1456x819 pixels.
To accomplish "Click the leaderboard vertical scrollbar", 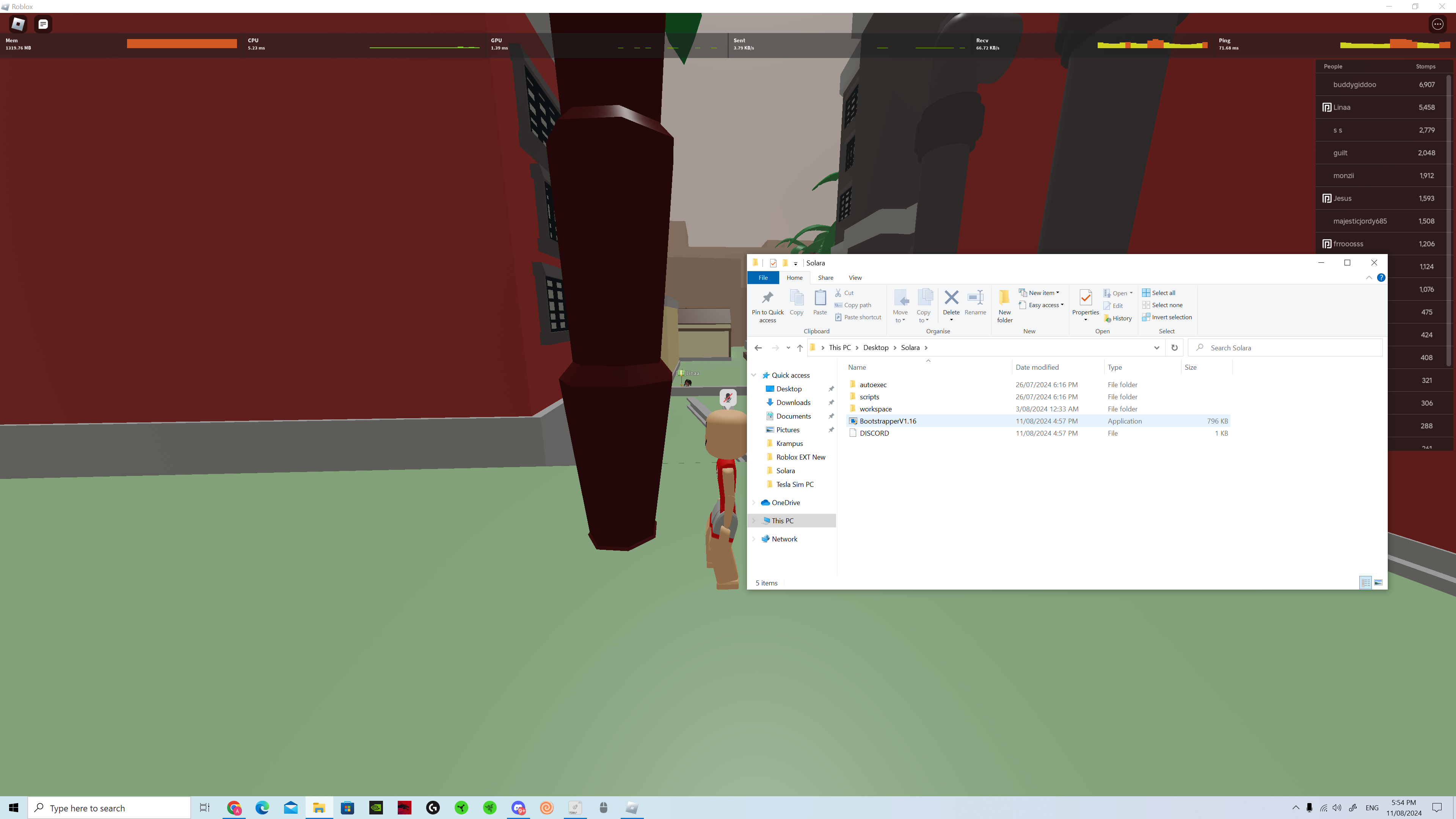I will pyautogui.click(x=1449, y=220).
